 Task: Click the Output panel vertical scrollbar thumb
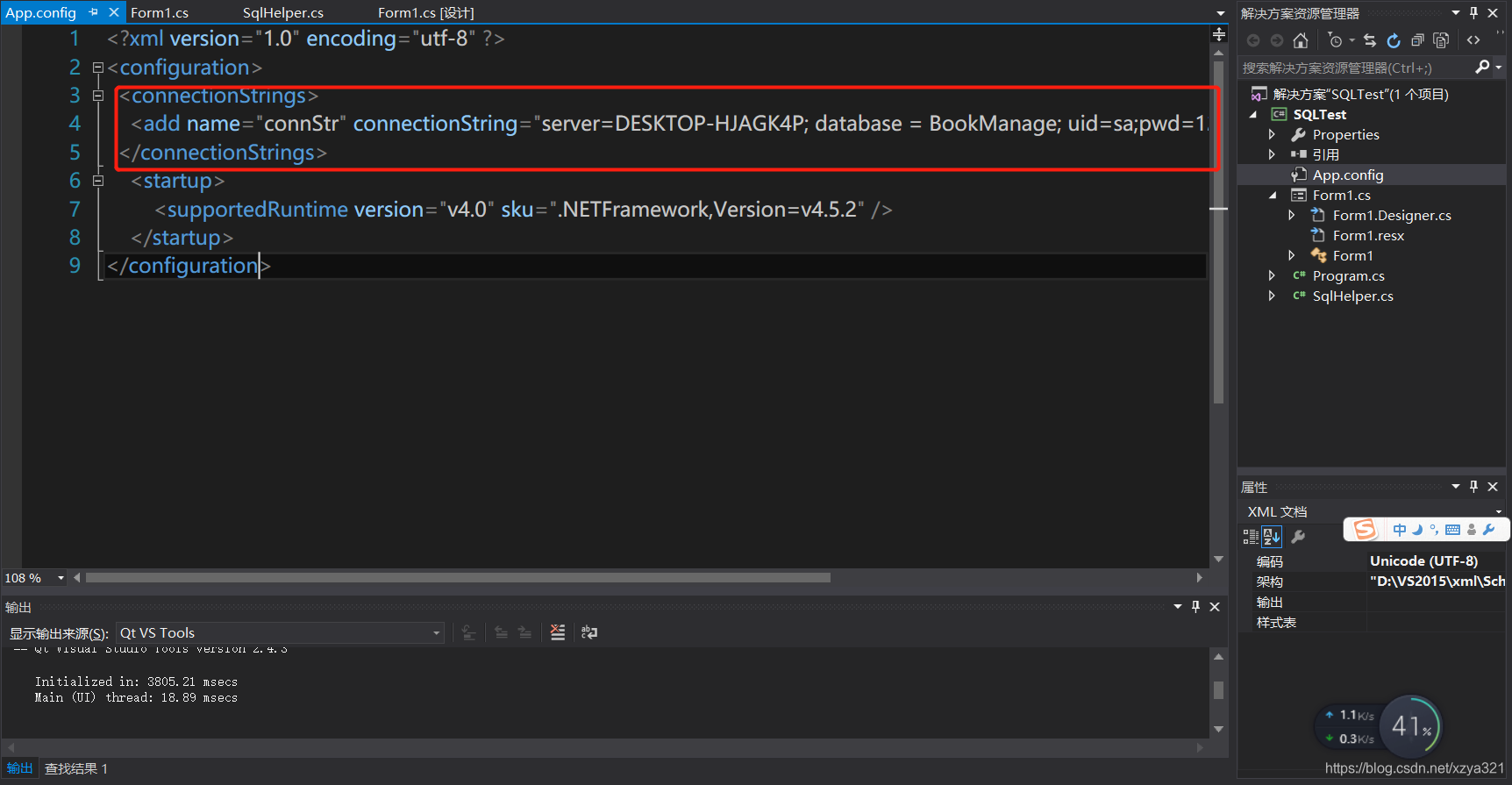pyautogui.click(x=1218, y=690)
